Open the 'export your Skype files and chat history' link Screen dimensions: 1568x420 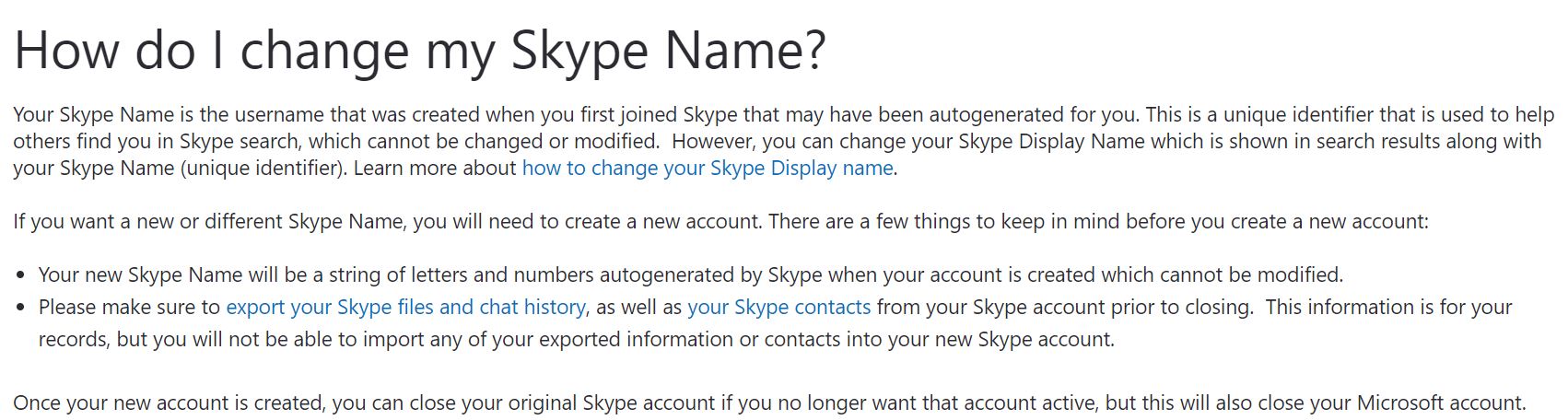click(405, 308)
